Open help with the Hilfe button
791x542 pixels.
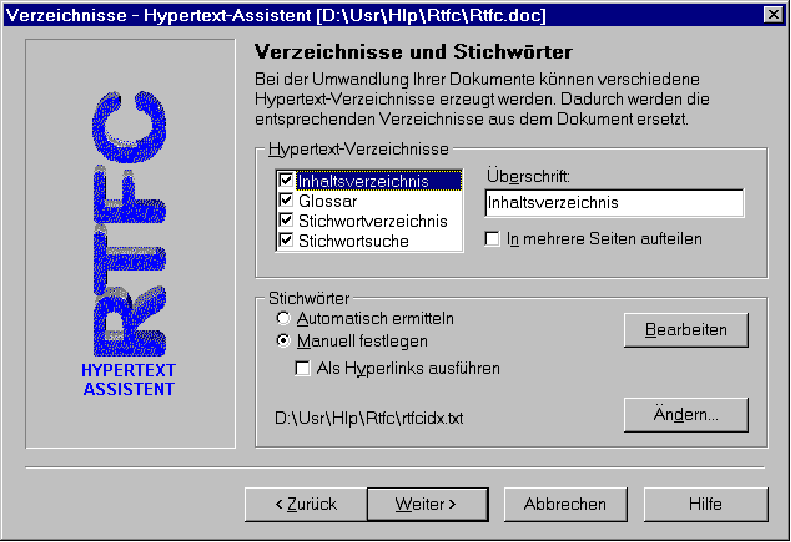tap(705, 504)
